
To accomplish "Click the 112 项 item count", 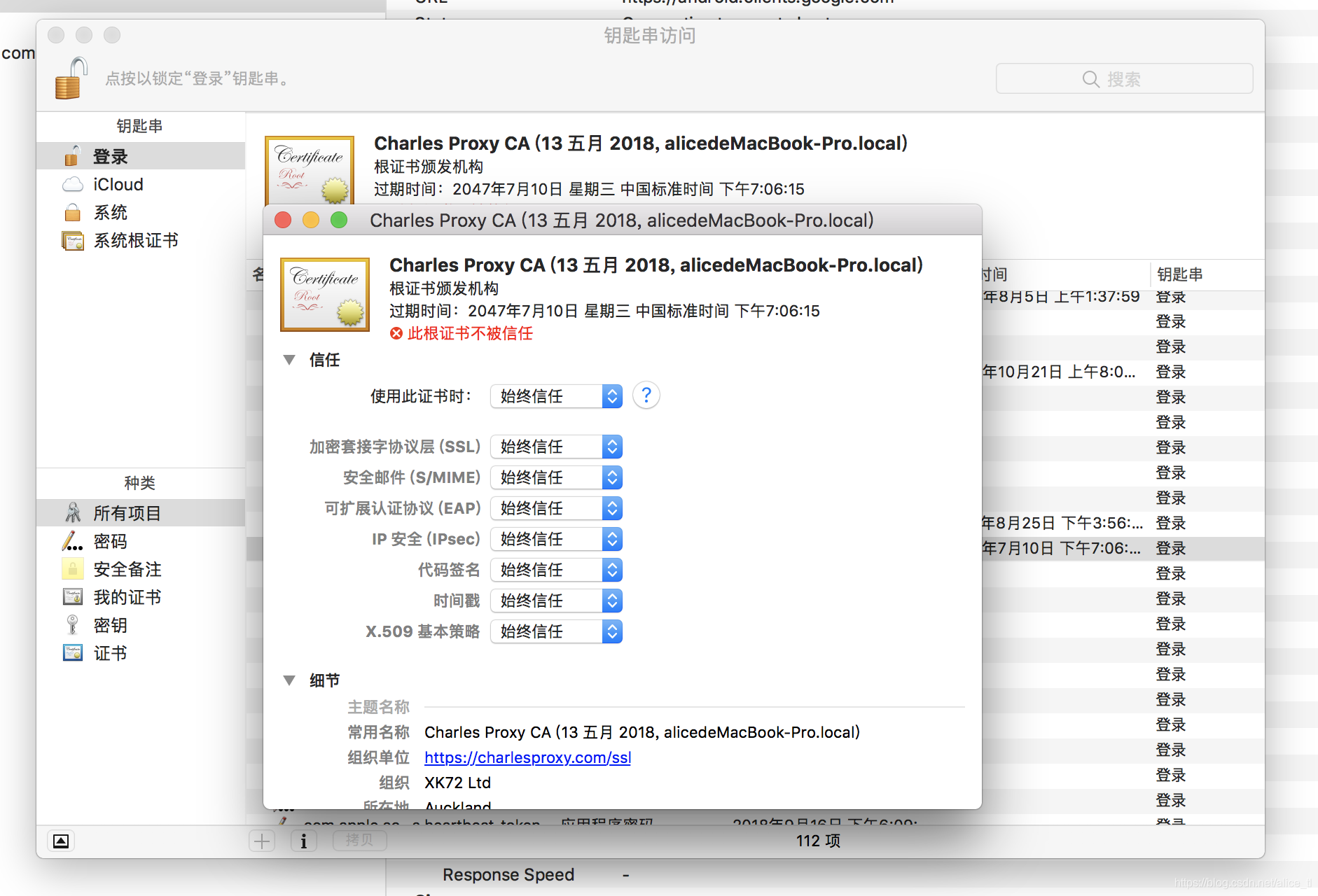I will [x=818, y=841].
